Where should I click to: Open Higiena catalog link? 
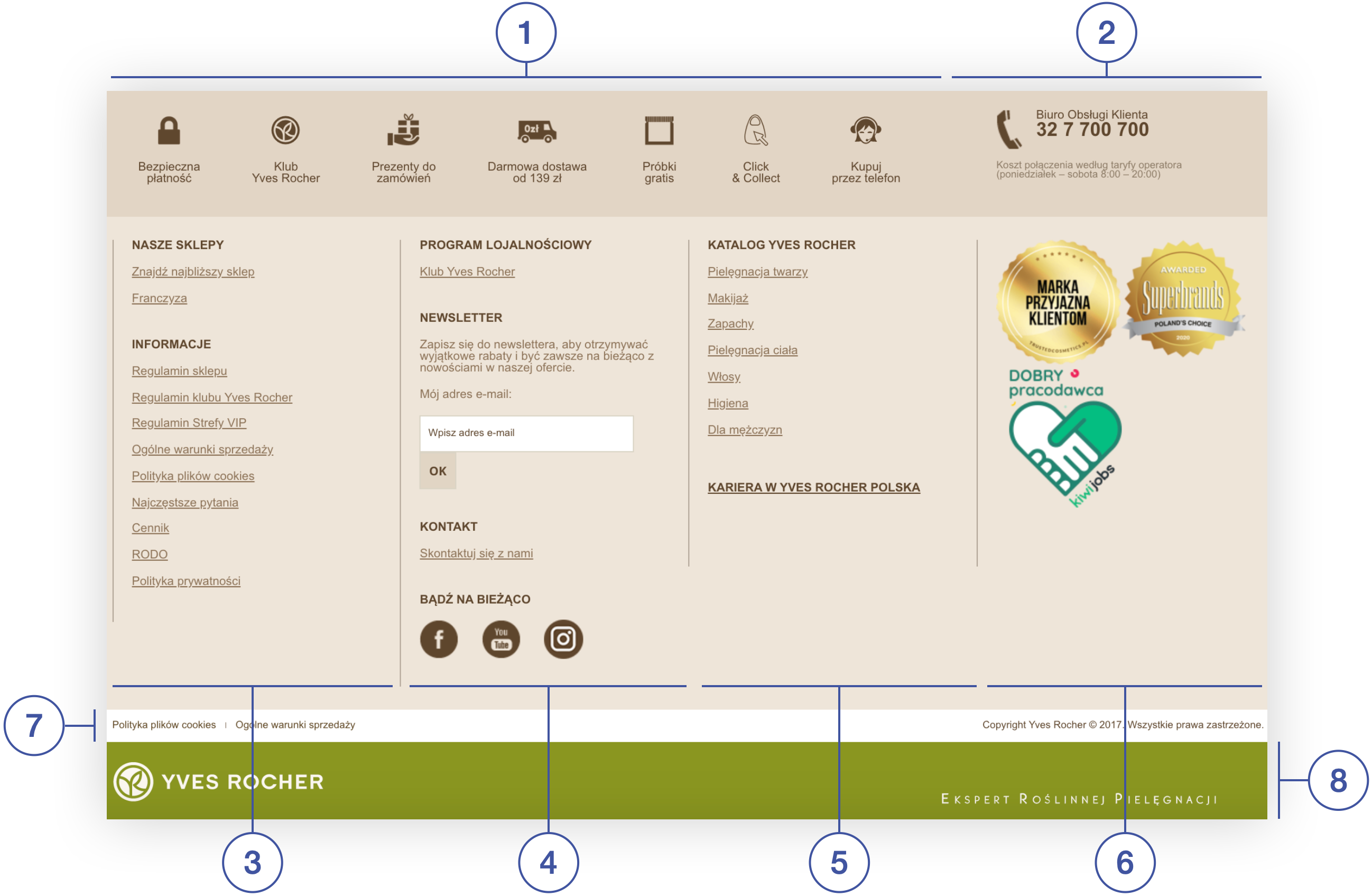click(x=728, y=403)
